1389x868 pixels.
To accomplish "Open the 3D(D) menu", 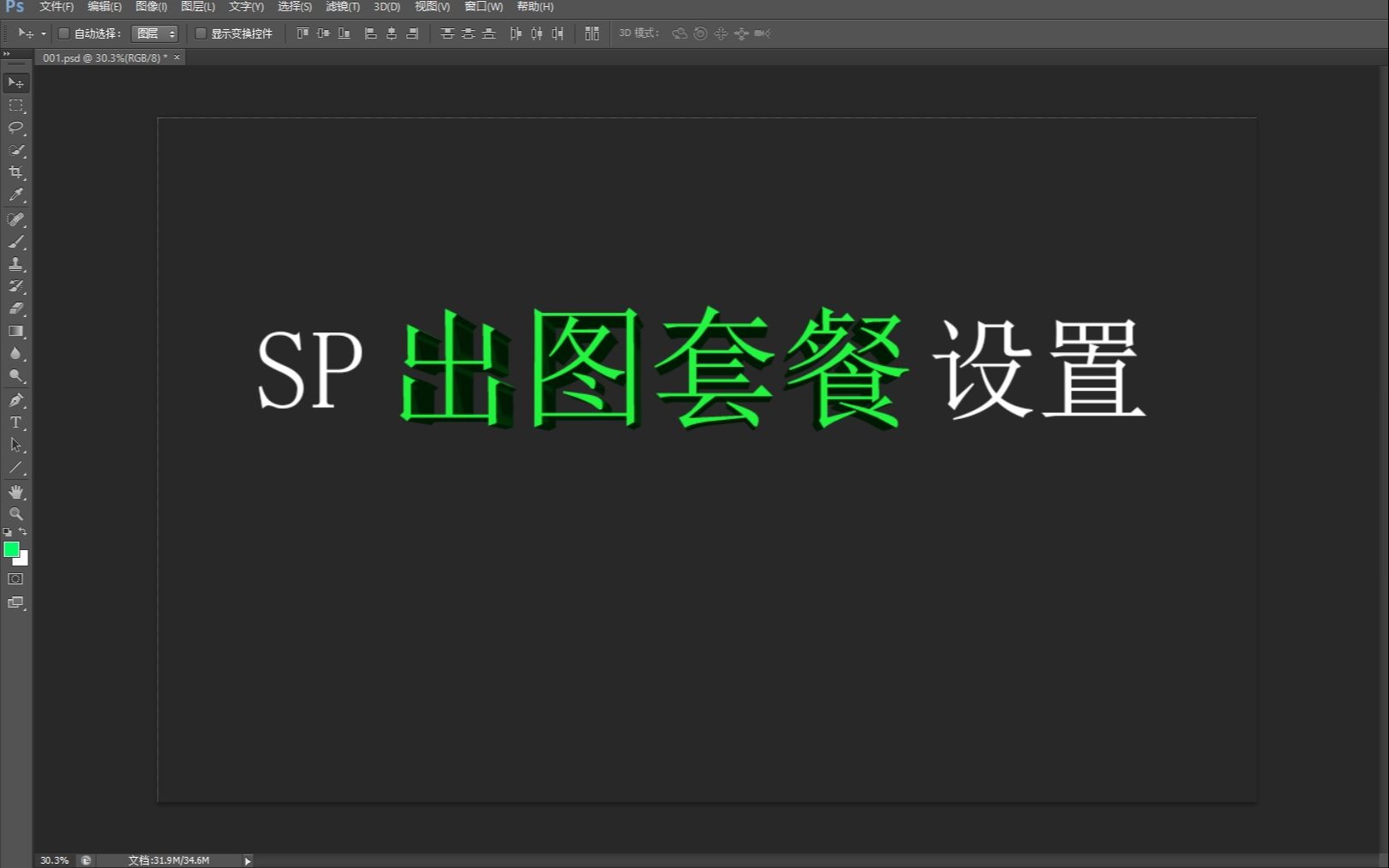I will click(x=387, y=7).
